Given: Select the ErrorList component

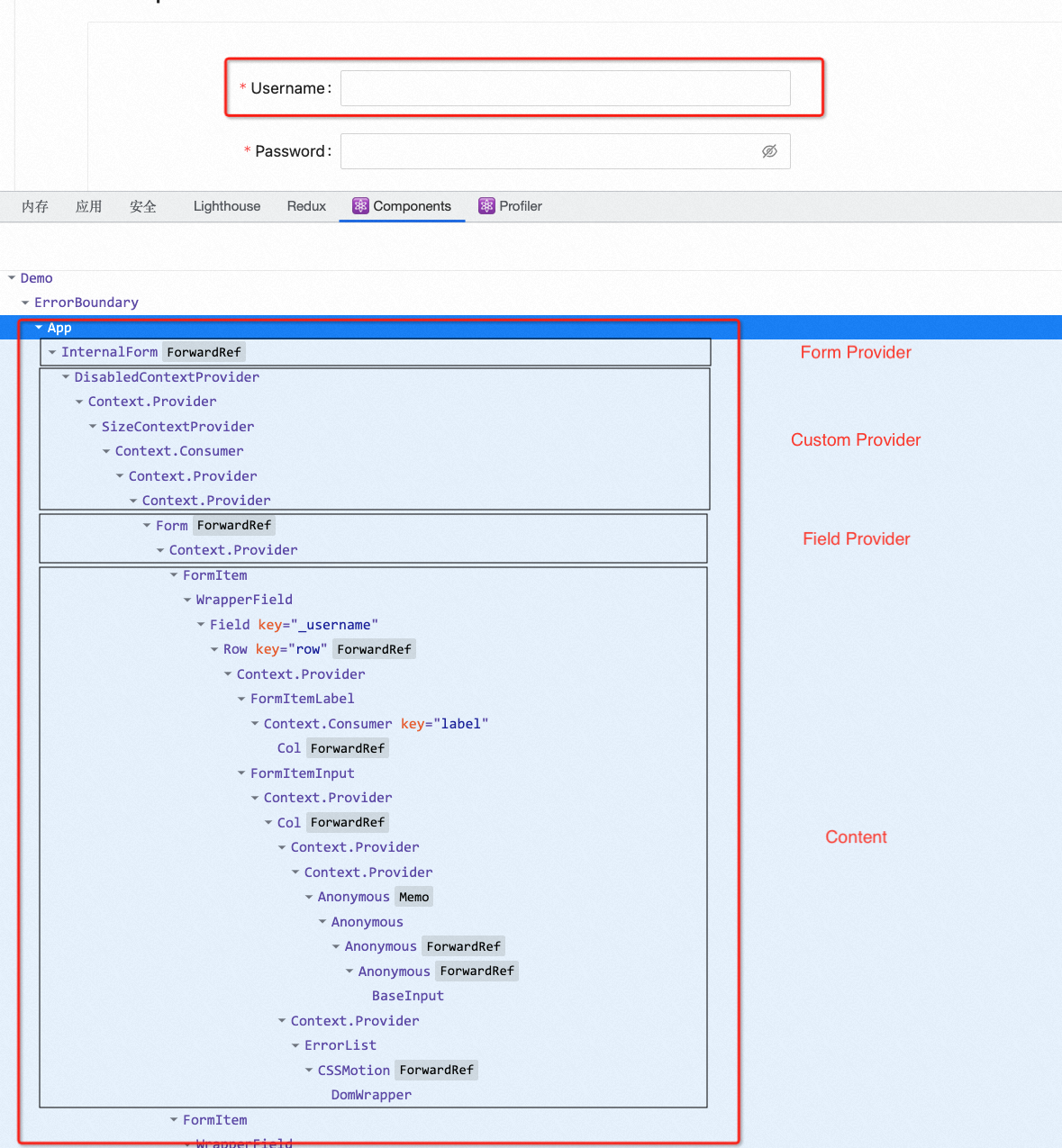Looking at the screenshot, I should click(x=340, y=1045).
